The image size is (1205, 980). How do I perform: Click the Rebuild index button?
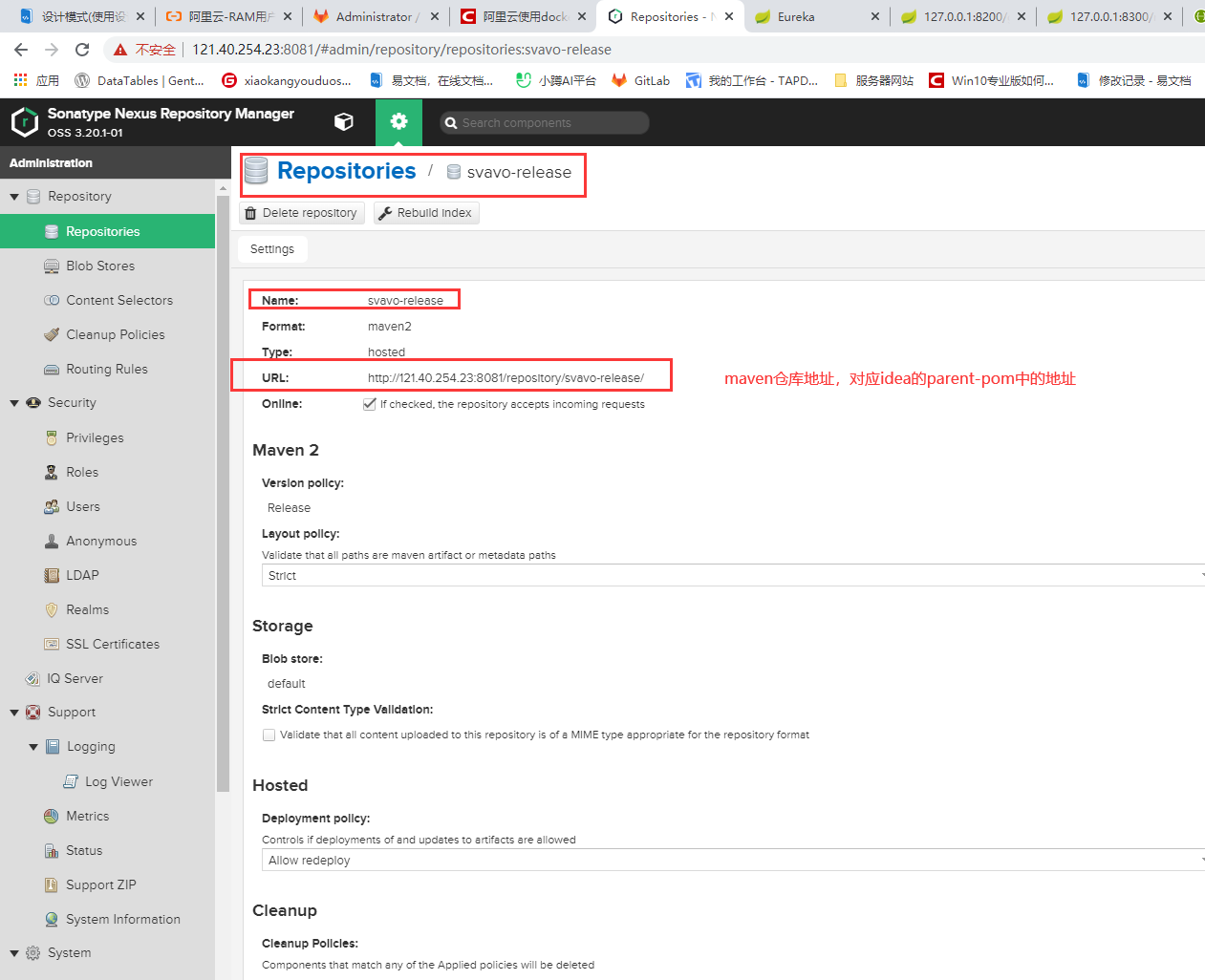[426, 213]
